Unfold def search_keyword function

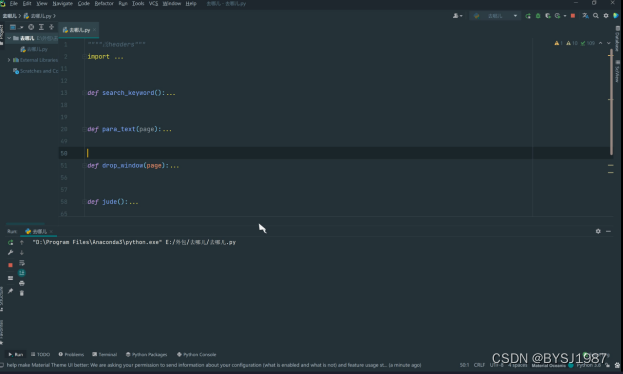[x=84, y=93]
